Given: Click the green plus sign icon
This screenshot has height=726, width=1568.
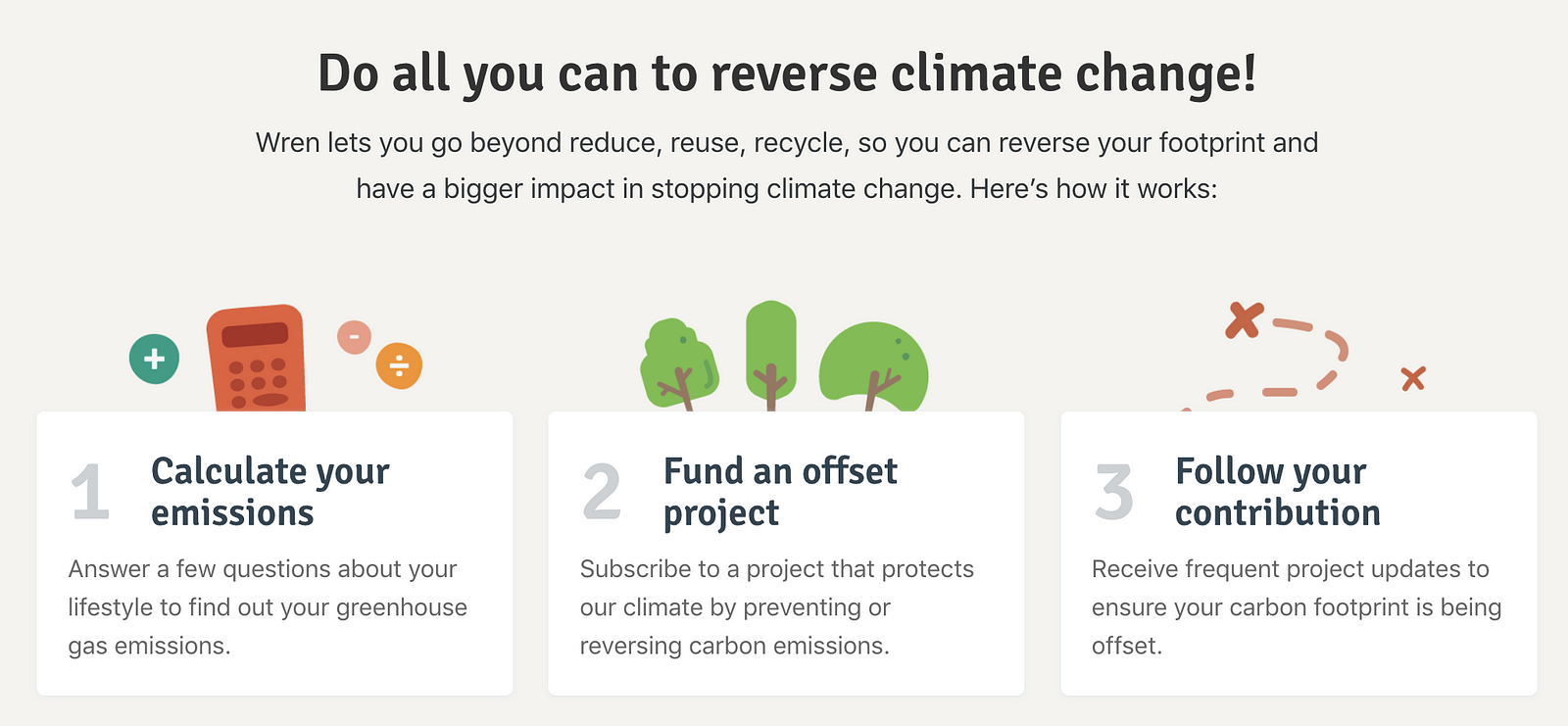Looking at the screenshot, I should tap(154, 359).
